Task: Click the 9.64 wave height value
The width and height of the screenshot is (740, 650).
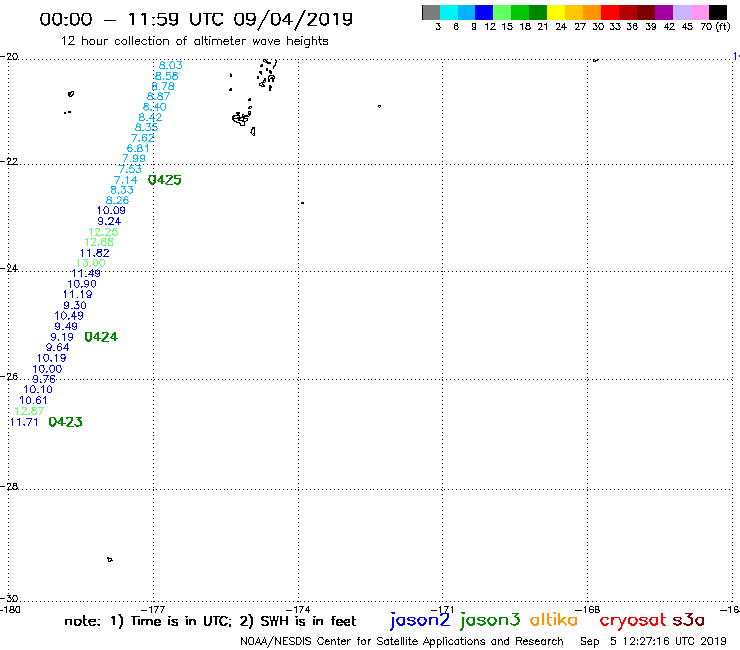Action: [58, 347]
